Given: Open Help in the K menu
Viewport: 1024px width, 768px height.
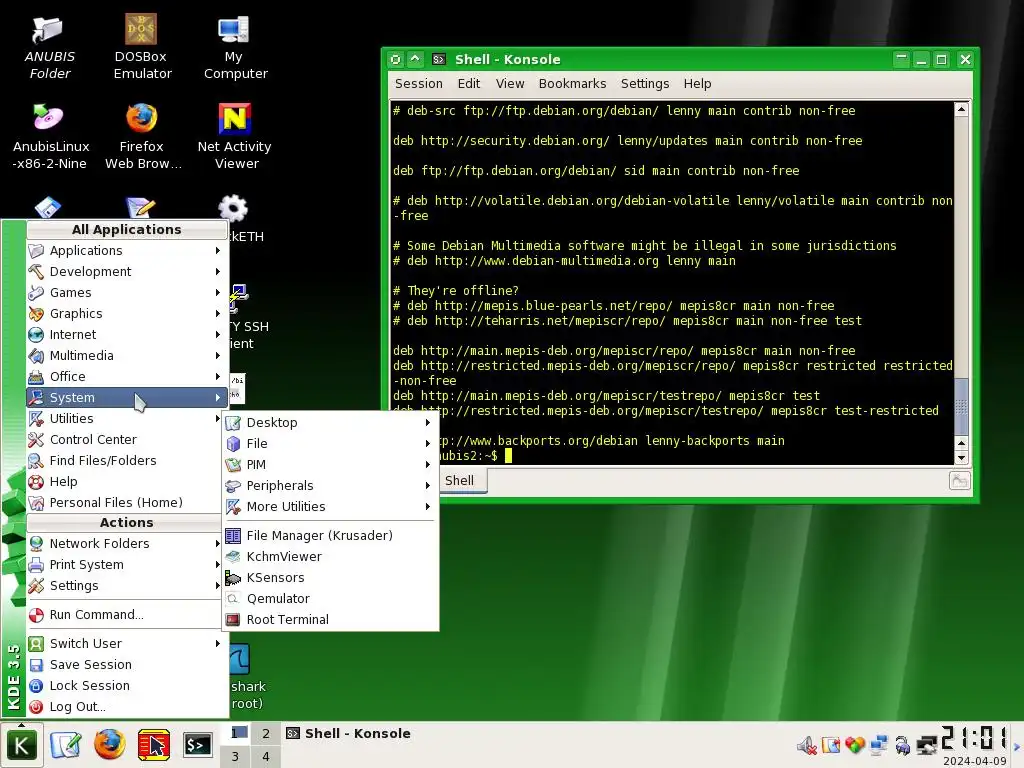Looking at the screenshot, I should [126, 481].
